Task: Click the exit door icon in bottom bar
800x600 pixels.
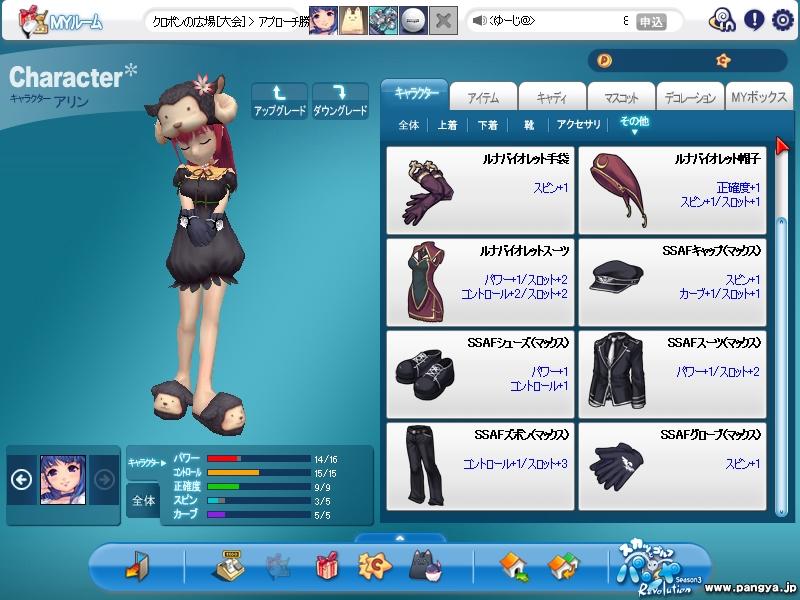Action: click(138, 565)
